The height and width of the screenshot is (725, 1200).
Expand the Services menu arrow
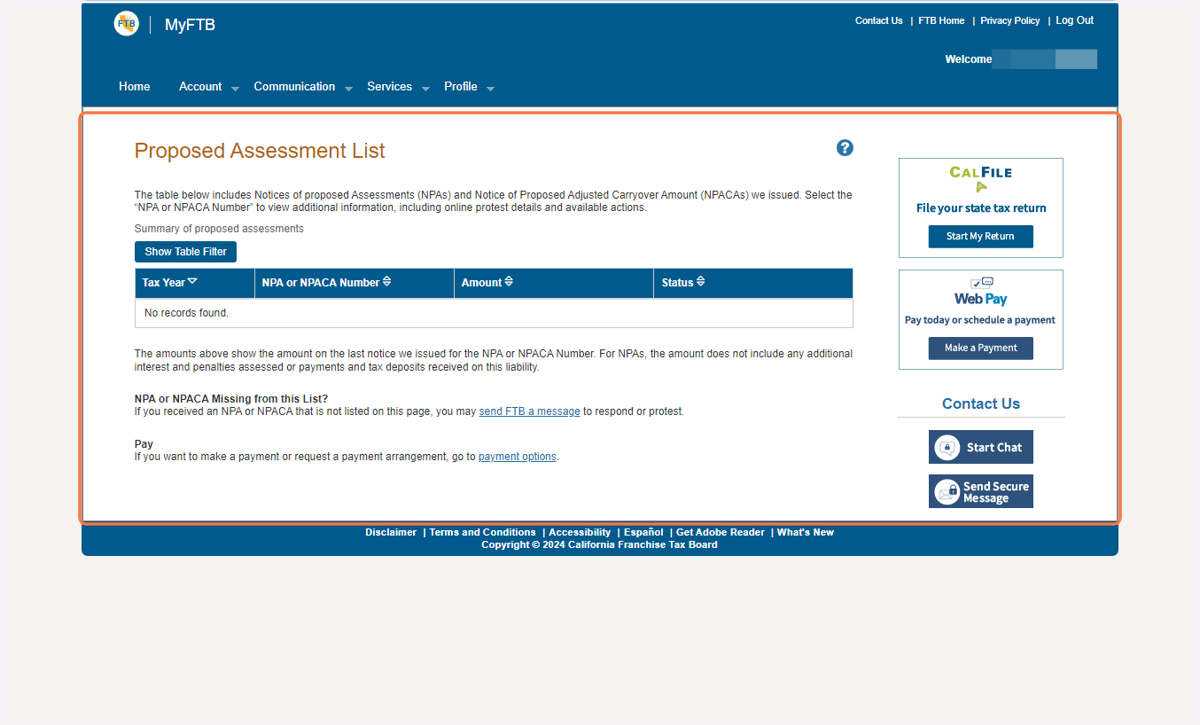[x=425, y=89]
